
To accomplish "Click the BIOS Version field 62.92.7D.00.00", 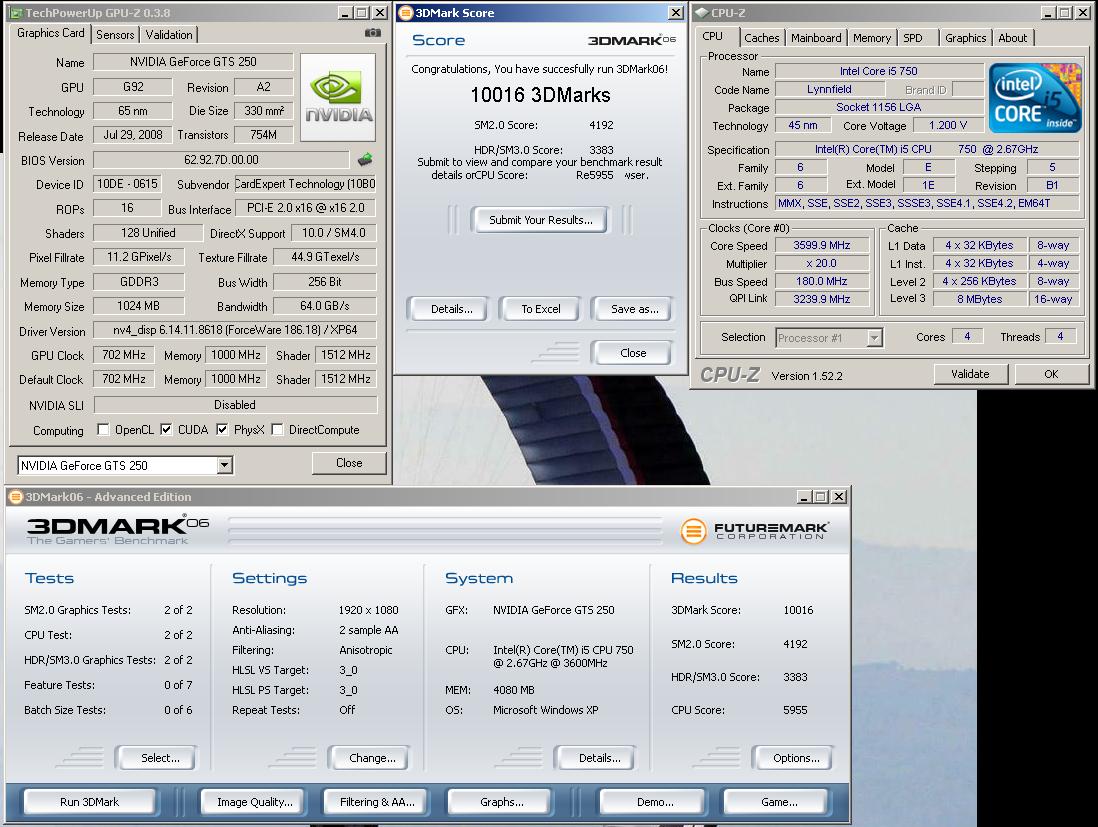I will pos(221,160).
